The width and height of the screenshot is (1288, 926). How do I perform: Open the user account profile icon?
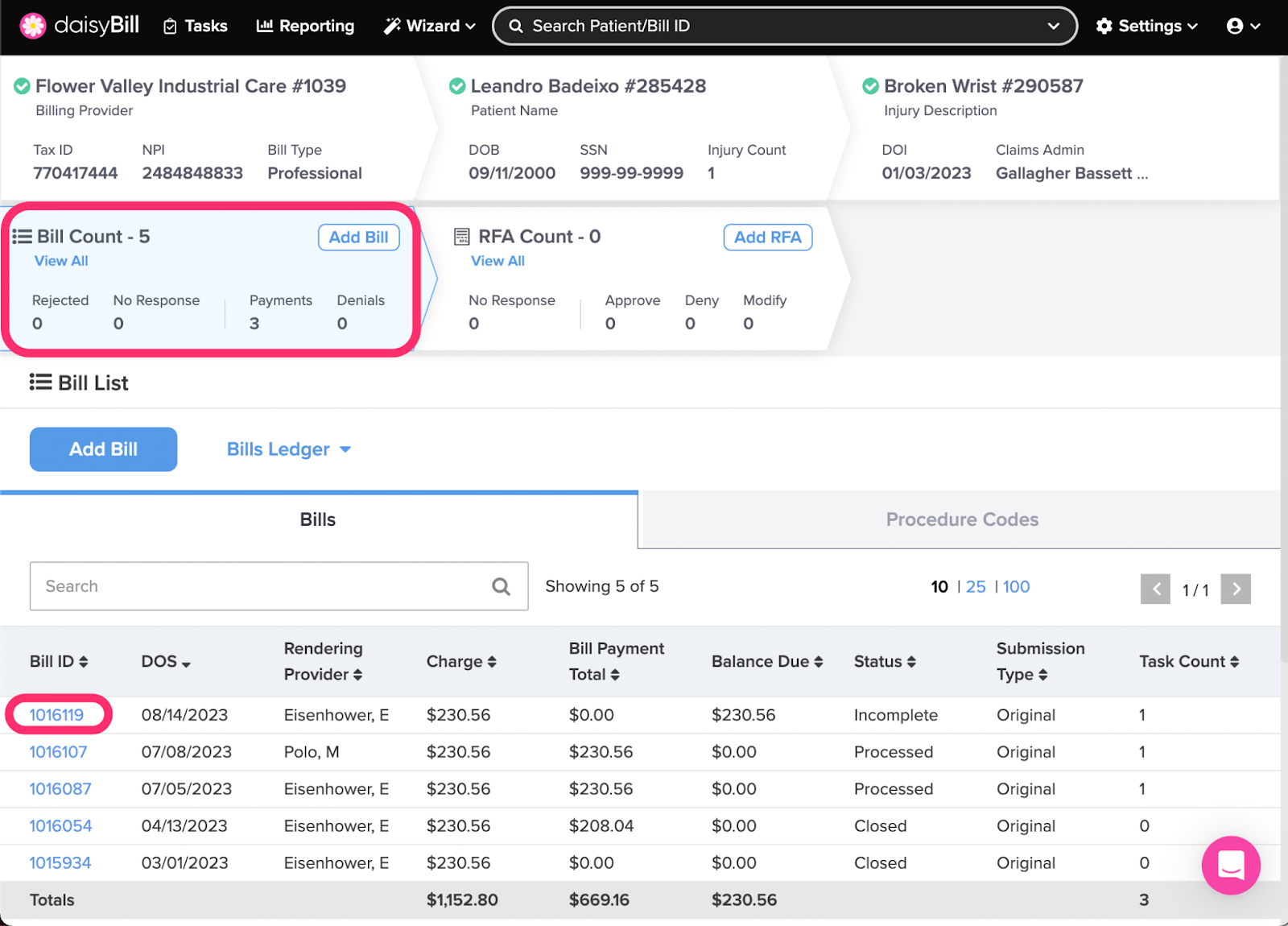[x=1235, y=26]
